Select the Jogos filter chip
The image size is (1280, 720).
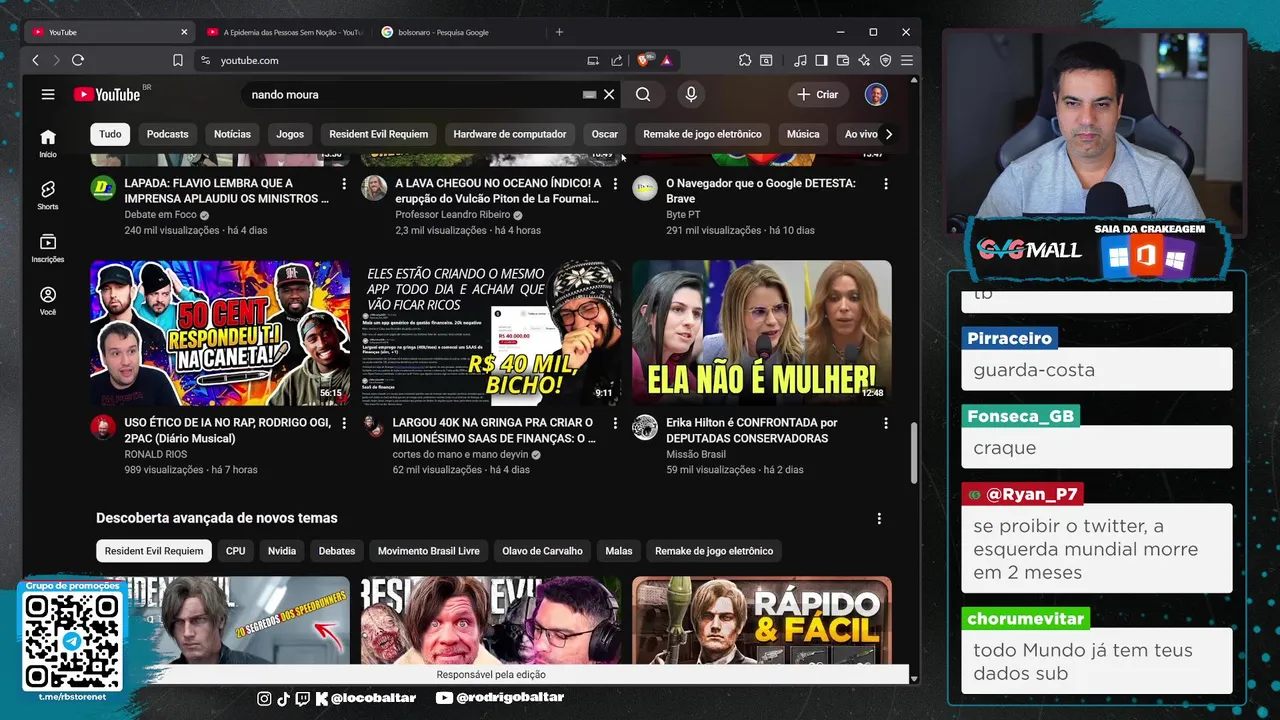pos(290,134)
